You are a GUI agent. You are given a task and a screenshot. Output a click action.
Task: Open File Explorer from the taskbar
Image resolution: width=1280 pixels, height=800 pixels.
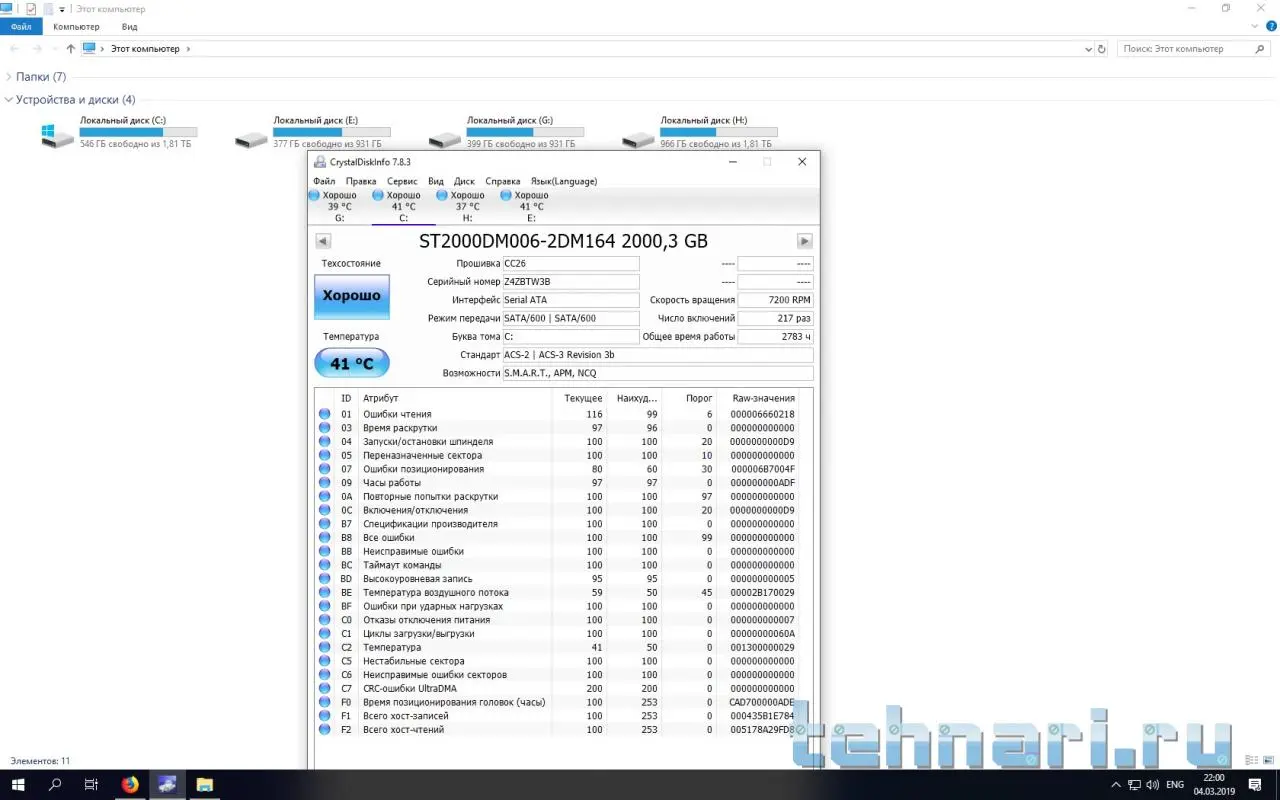tap(204, 785)
